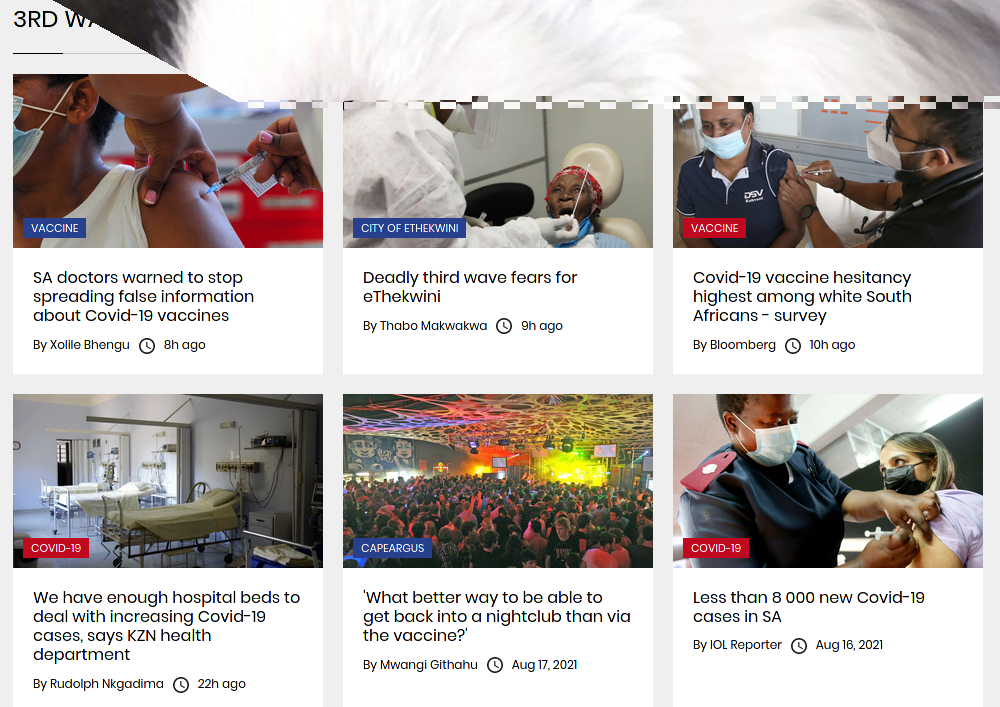This screenshot has width=1000, height=707.
Task: Click the clock icon beside 10h ago
Action: (793, 346)
